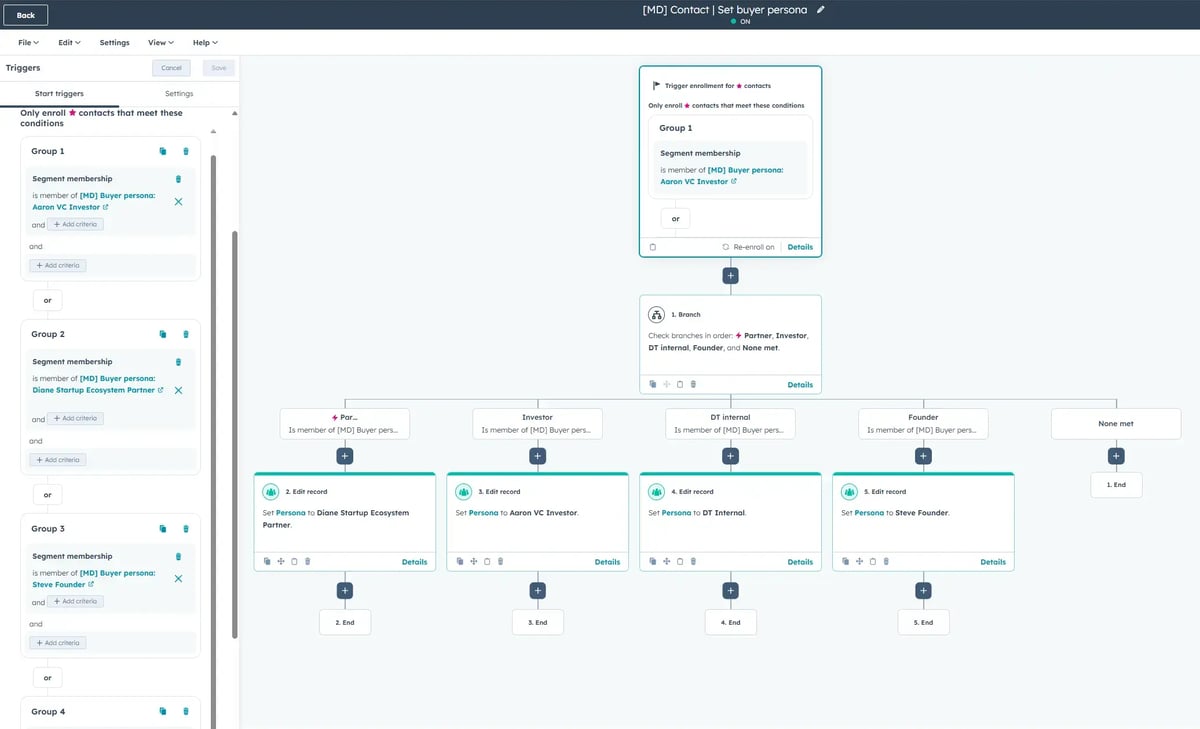Screen dimensions: 1200x729
Task: Open the Help menu
Action: point(205,43)
